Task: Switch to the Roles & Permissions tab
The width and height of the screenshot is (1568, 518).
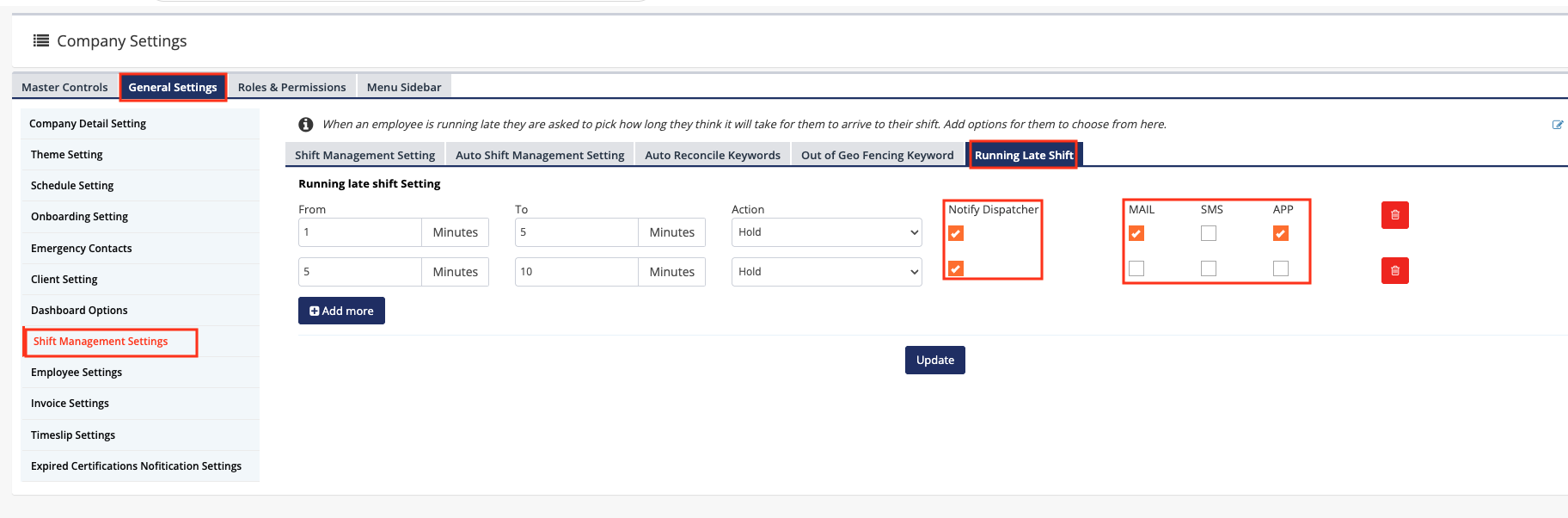Action: (x=291, y=87)
